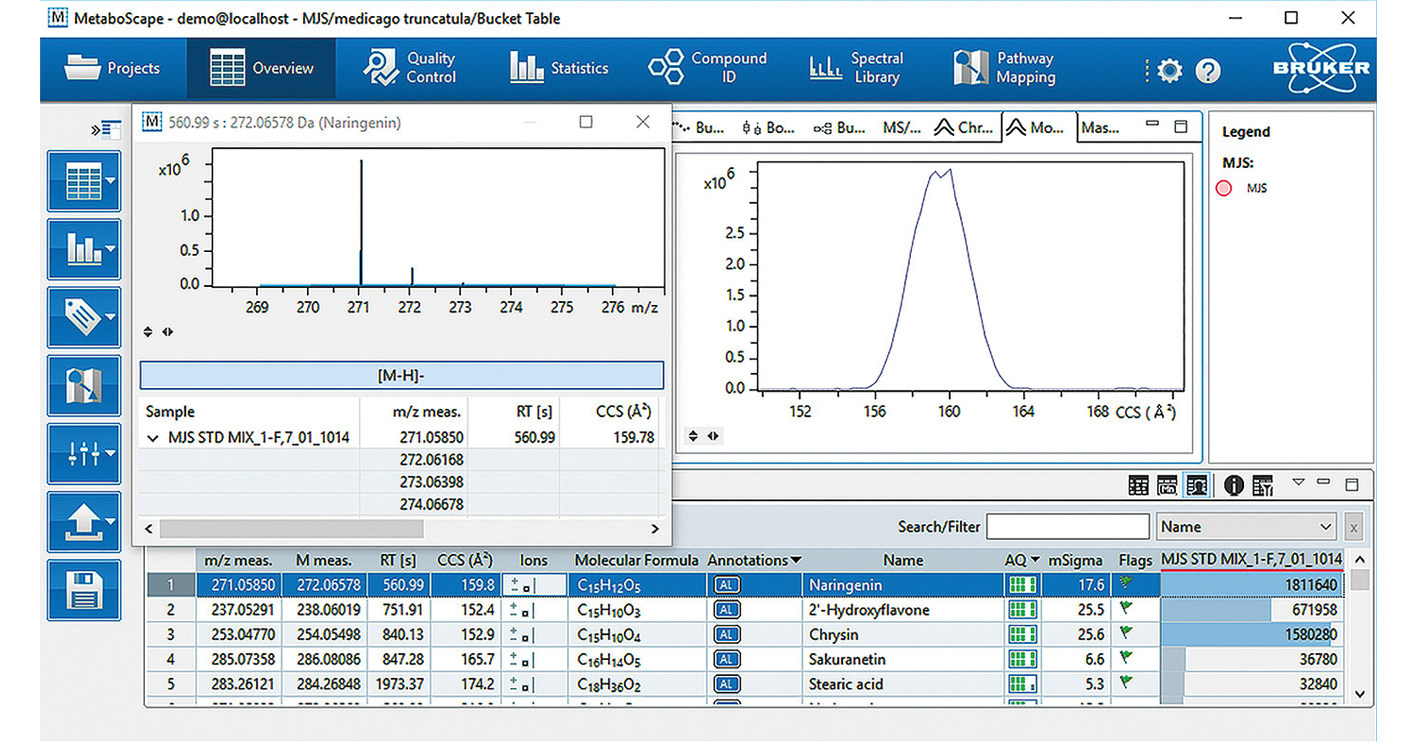Image resolution: width=1417 pixels, height=742 pixels.
Task: Switch to the Bu... tab left of MS/...
Action: tap(838, 128)
